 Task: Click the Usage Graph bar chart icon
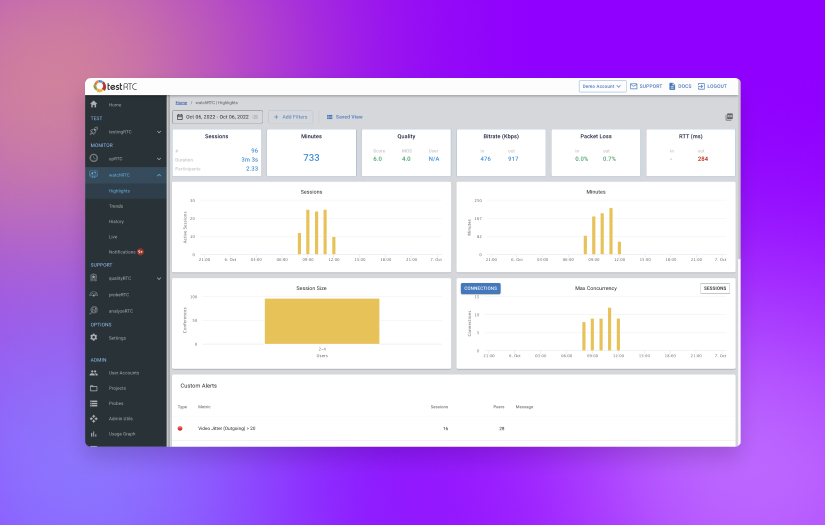pos(94,434)
